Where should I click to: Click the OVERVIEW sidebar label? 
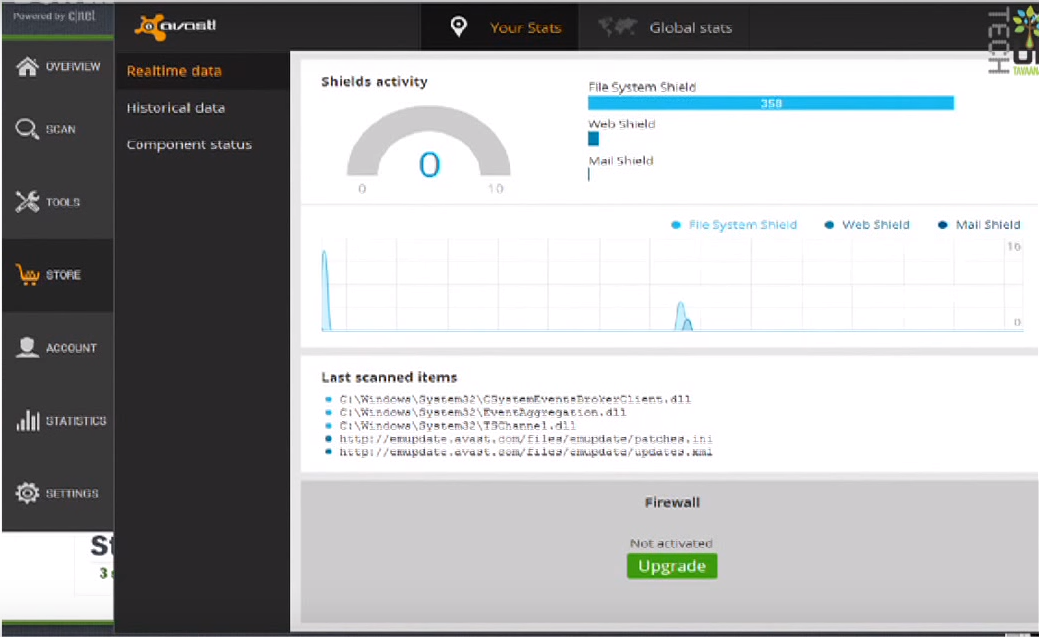click(x=73, y=66)
